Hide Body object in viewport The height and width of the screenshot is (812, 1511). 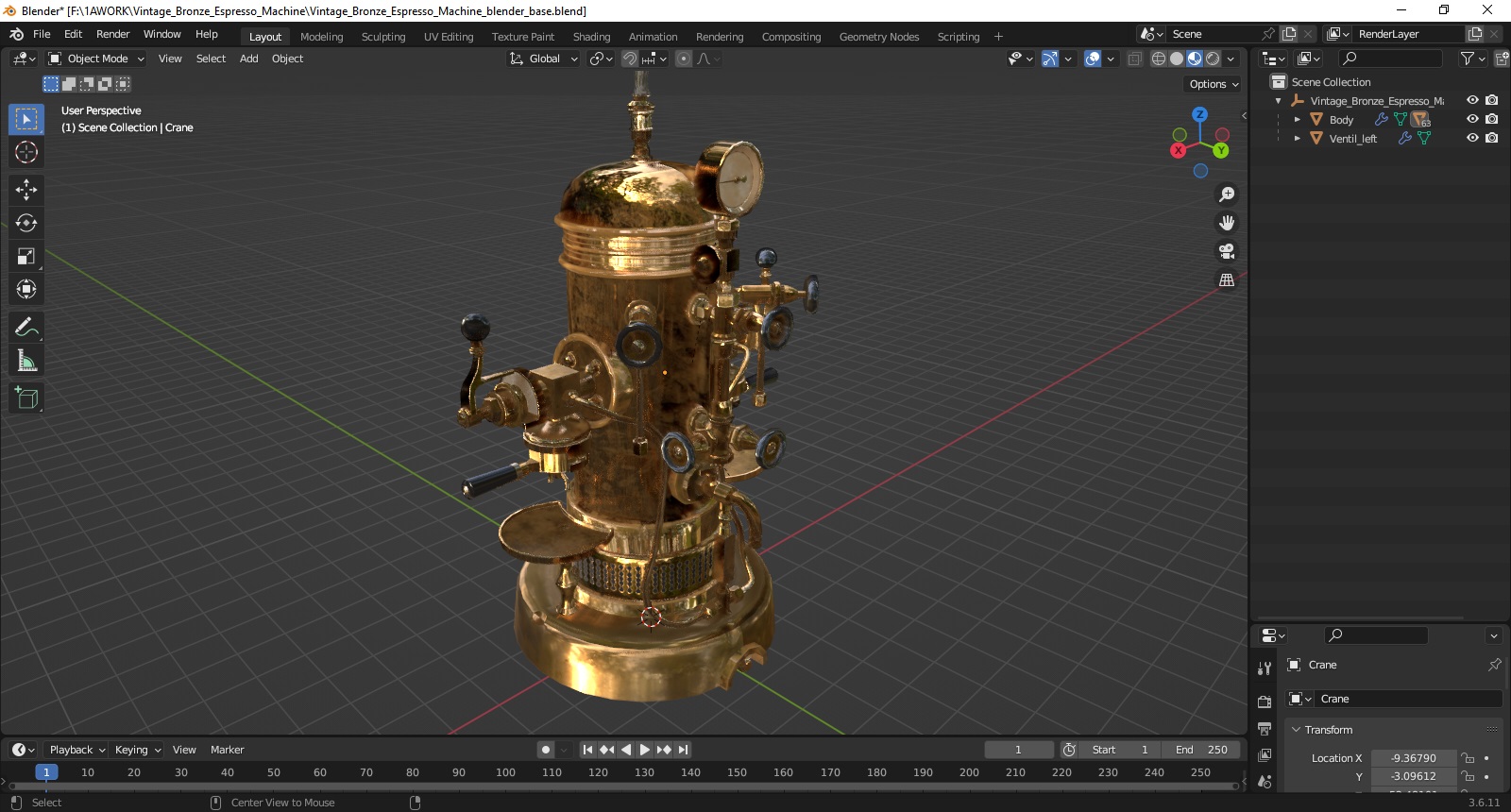[1472, 119]
